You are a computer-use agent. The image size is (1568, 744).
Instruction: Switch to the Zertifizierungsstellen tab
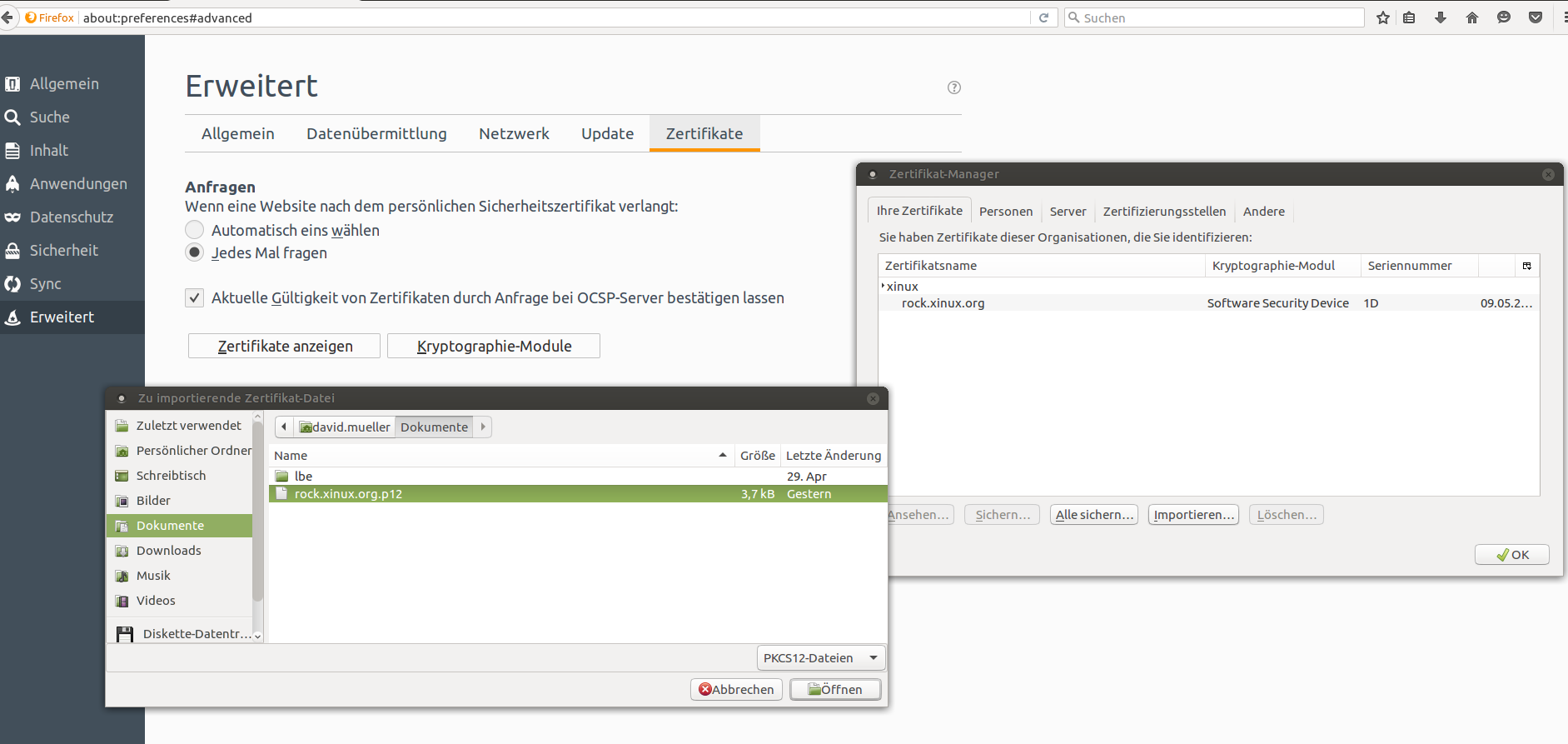click(x=1164, y=212)
